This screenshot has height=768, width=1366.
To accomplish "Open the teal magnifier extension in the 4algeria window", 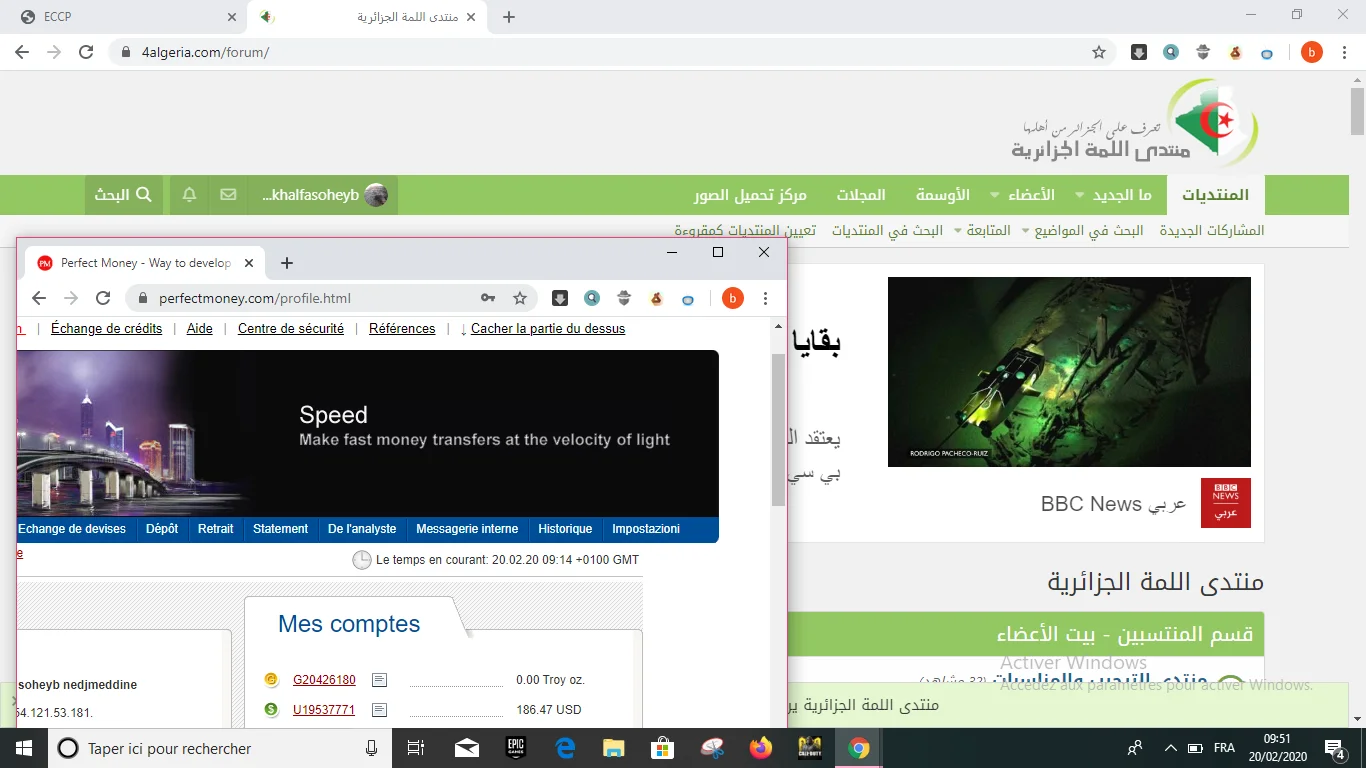I will (x=1171, y=52).
